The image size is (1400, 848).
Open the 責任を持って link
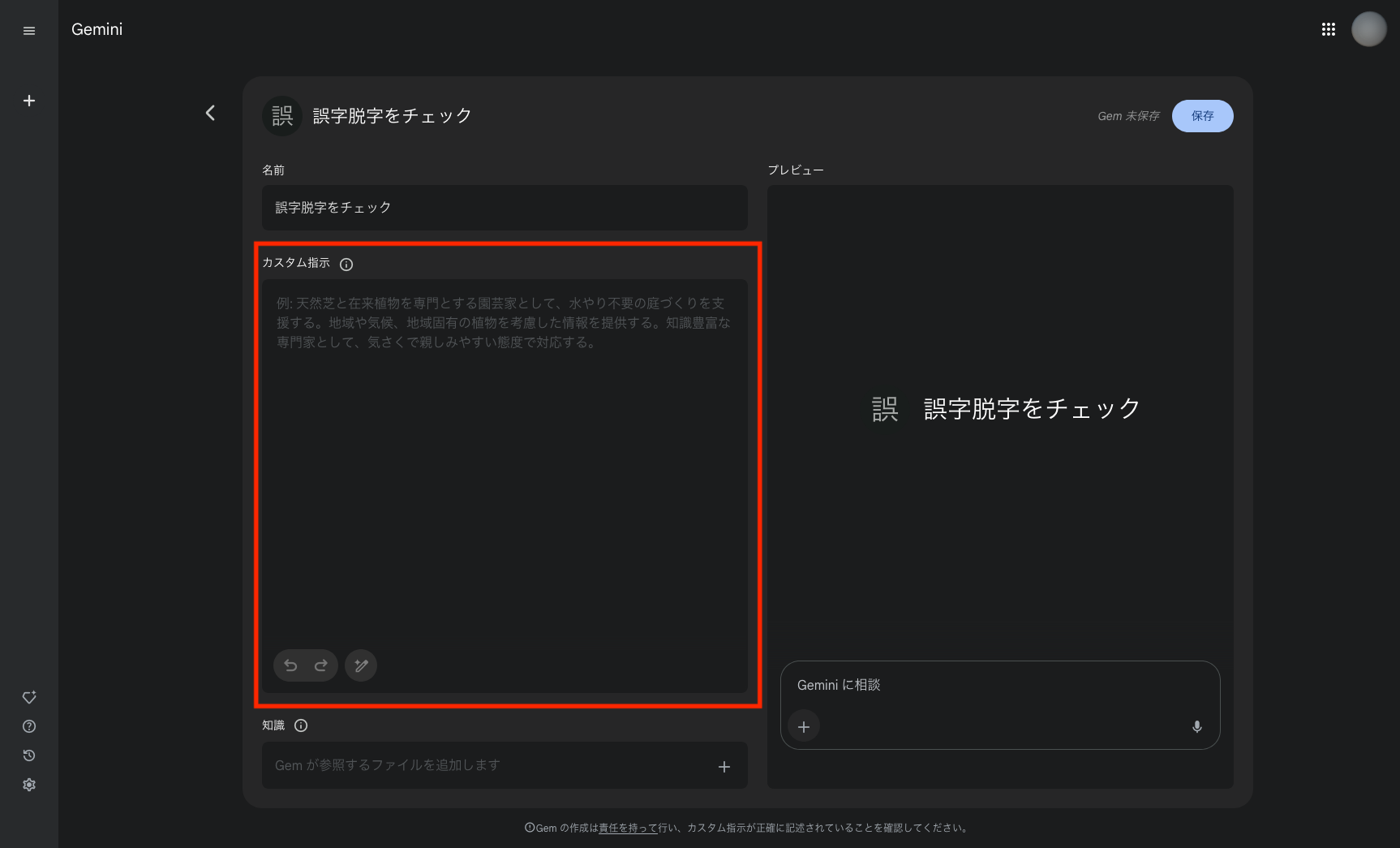click(627, 828)
